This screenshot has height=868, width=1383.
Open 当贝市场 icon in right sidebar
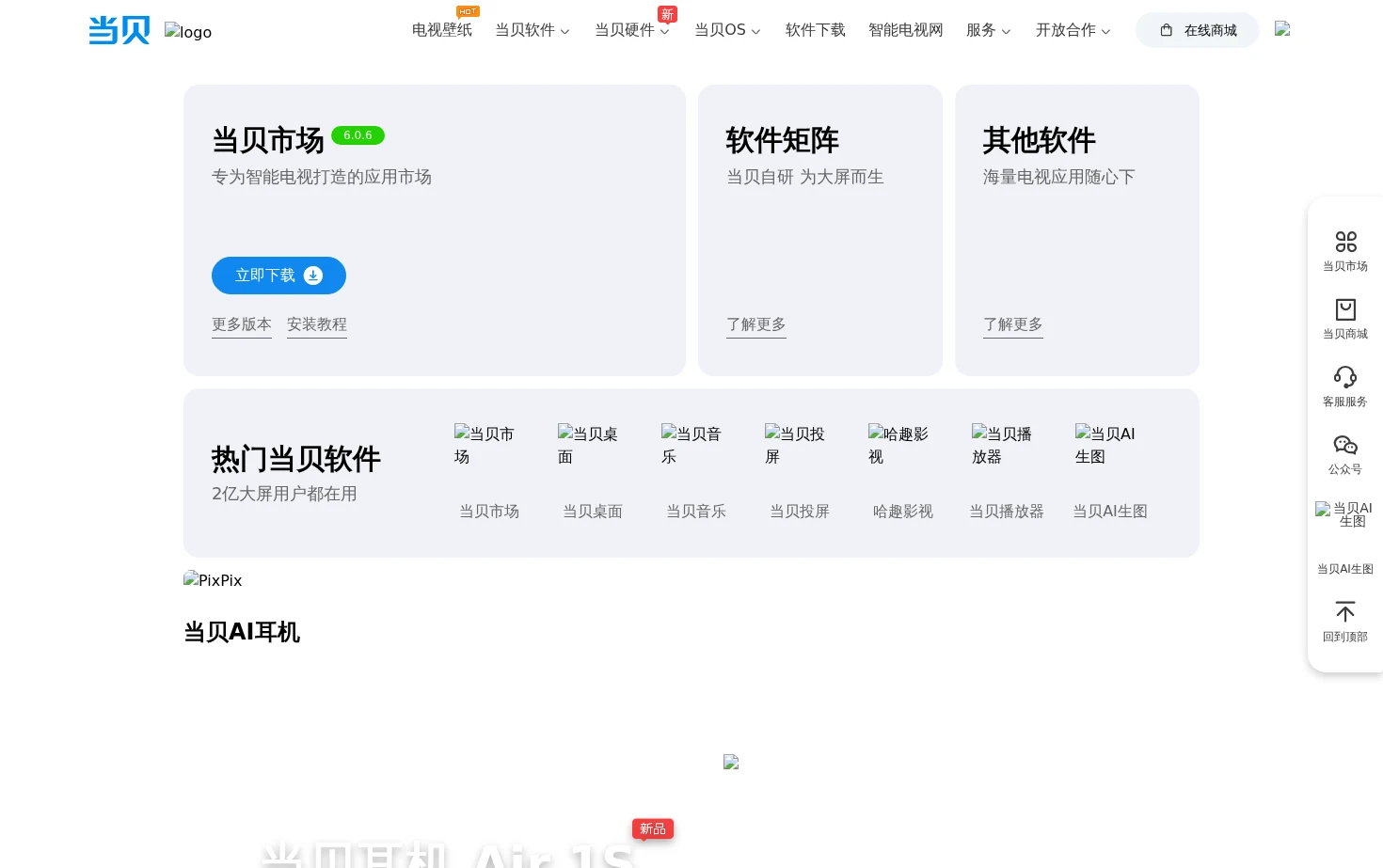(x=1345, y=242)
